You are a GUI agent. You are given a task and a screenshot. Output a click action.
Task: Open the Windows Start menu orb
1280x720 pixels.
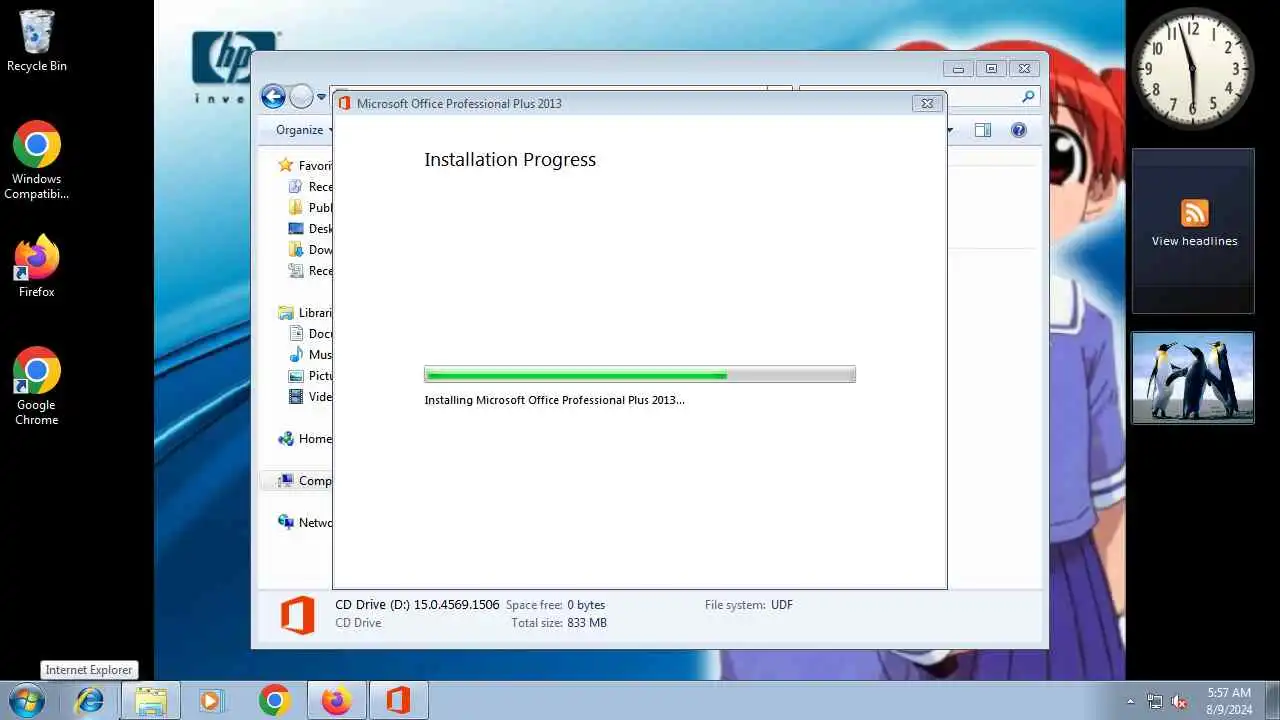(x=25, y=700)
